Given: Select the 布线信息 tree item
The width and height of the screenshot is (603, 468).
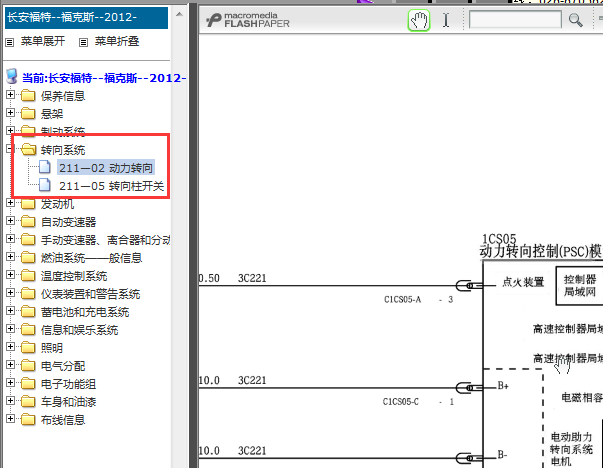Looking at the screenshot, I should pyautogui.click(x=63, y=420).
